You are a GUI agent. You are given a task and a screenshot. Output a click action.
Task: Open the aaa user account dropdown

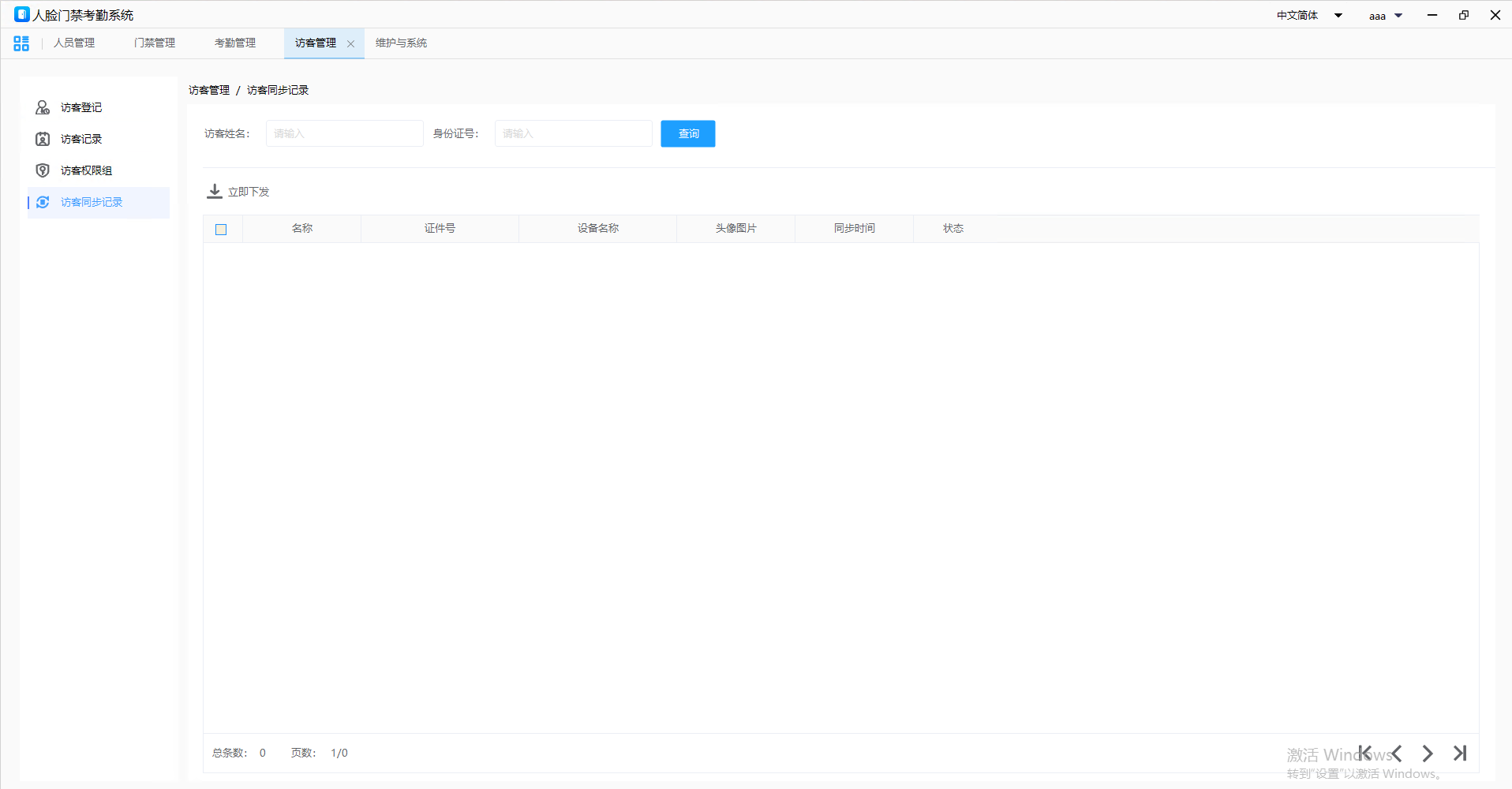point(1398,16)
